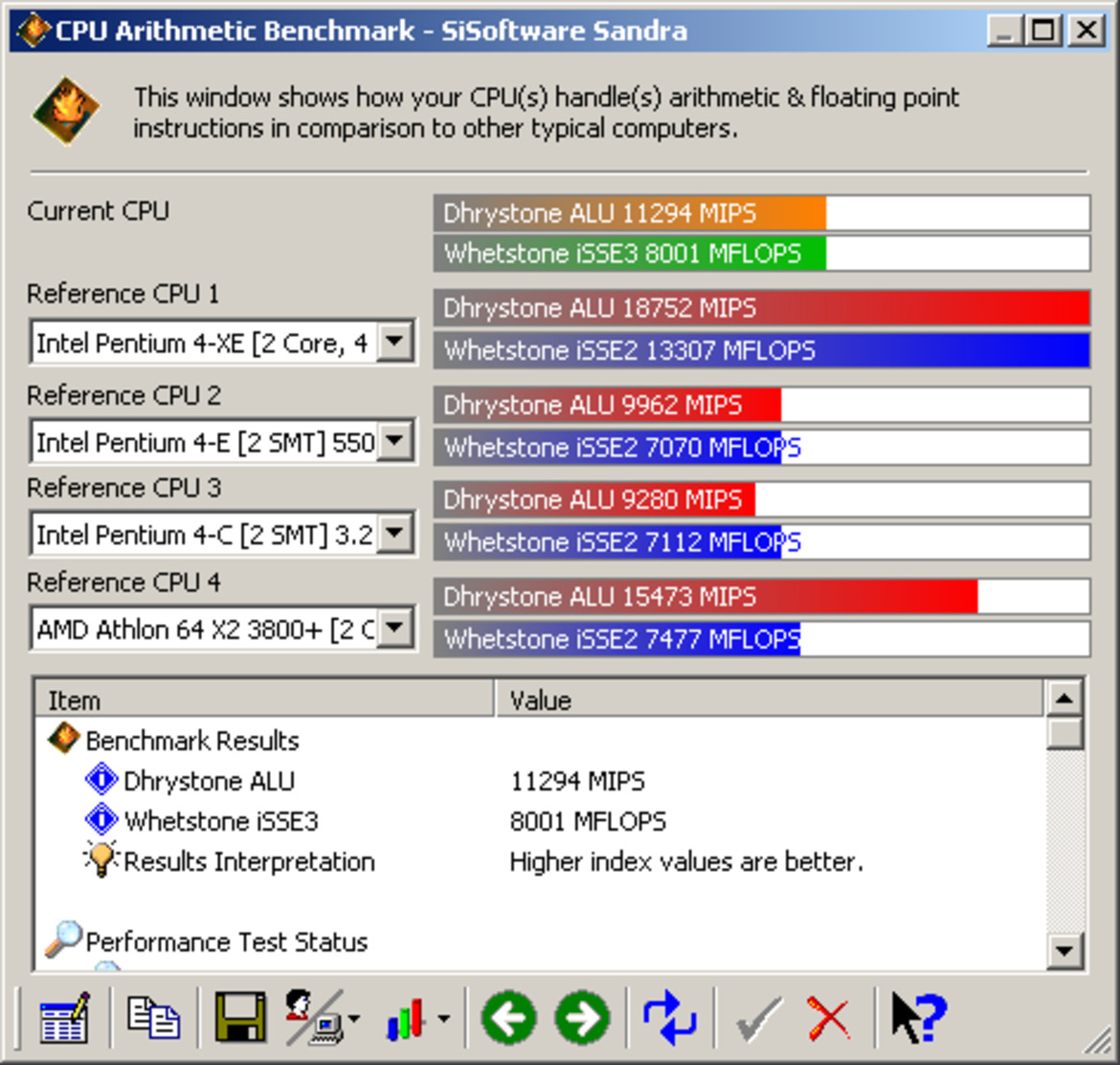Screen dimensions: 1120x1065
Task: Open the Reference CPU 3 dropdown arrow
Action: click(395, 534)
